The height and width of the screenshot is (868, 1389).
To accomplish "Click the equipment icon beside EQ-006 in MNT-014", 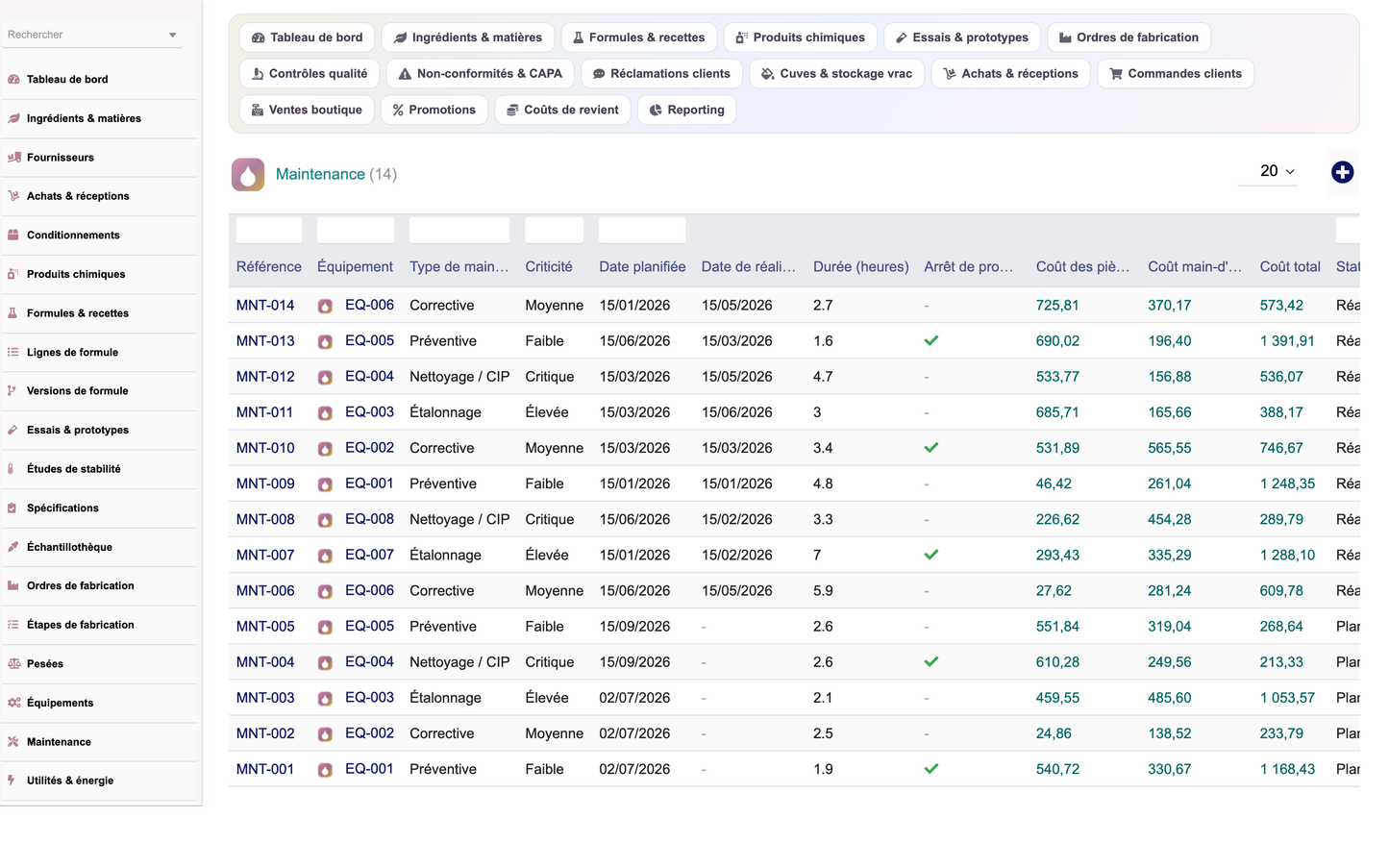I will [326, 306].
